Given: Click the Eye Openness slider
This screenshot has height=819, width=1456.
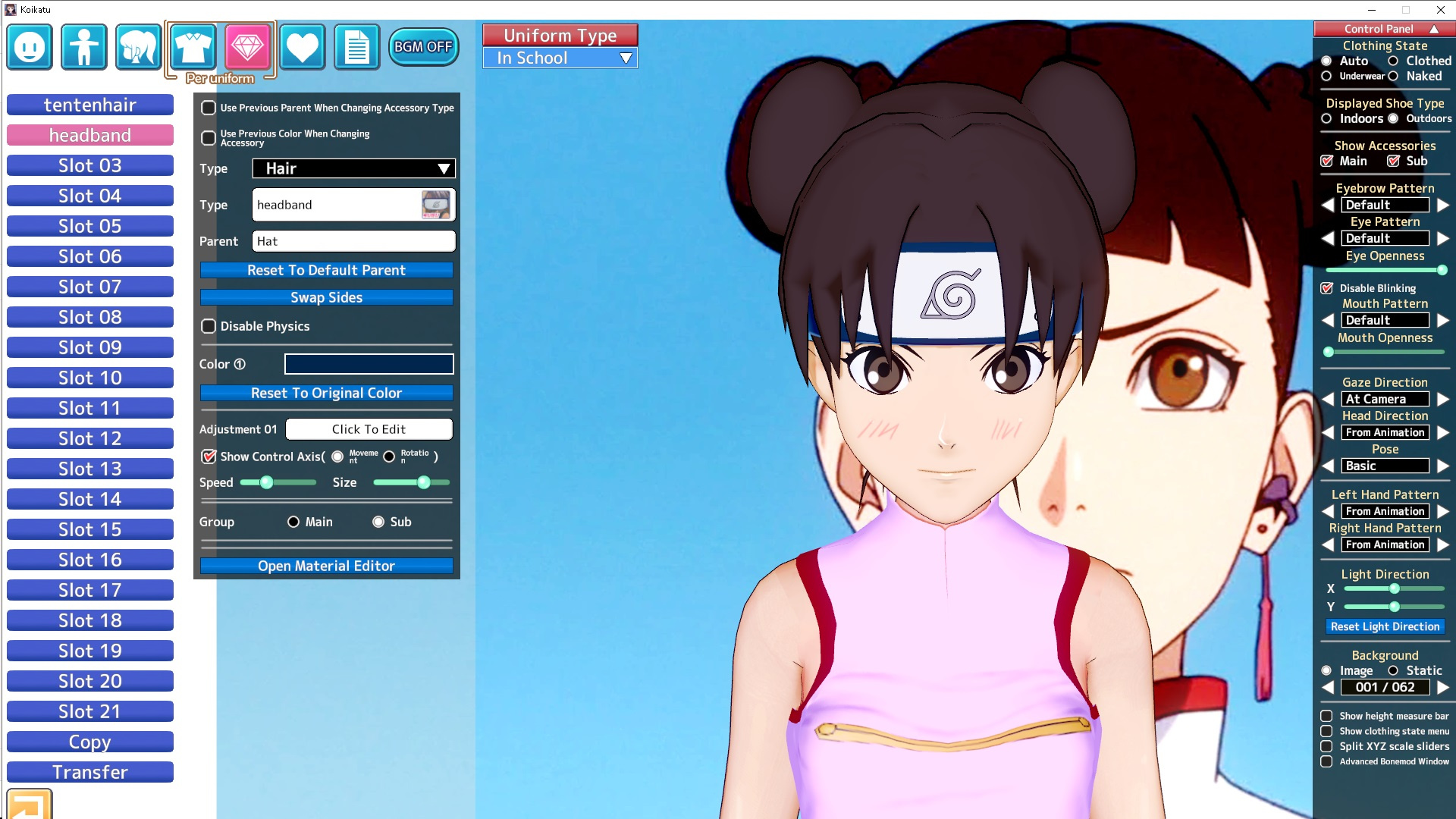Looking at the screenshot, I should pos(1386,270).
